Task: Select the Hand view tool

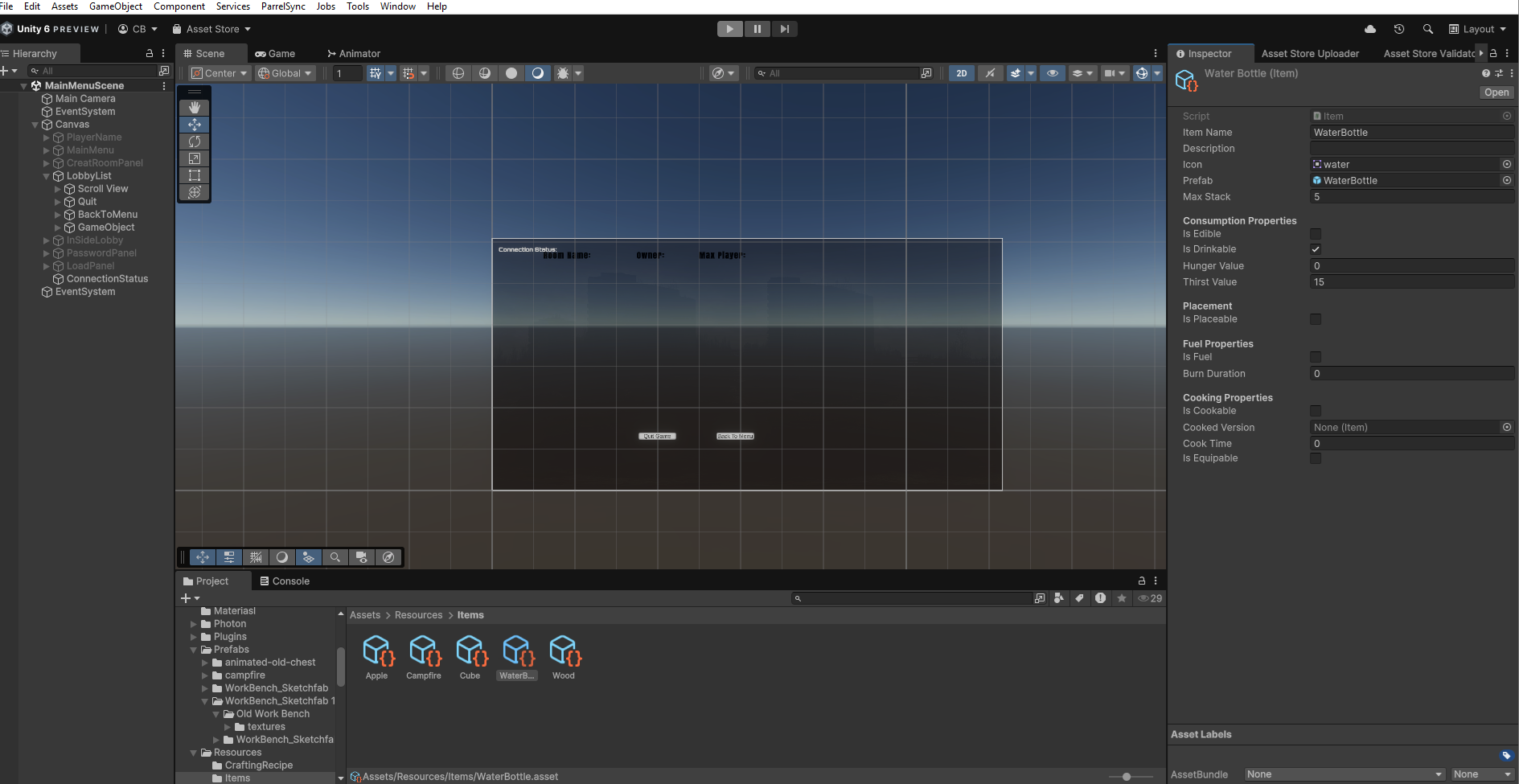Action: coord(194,107)
